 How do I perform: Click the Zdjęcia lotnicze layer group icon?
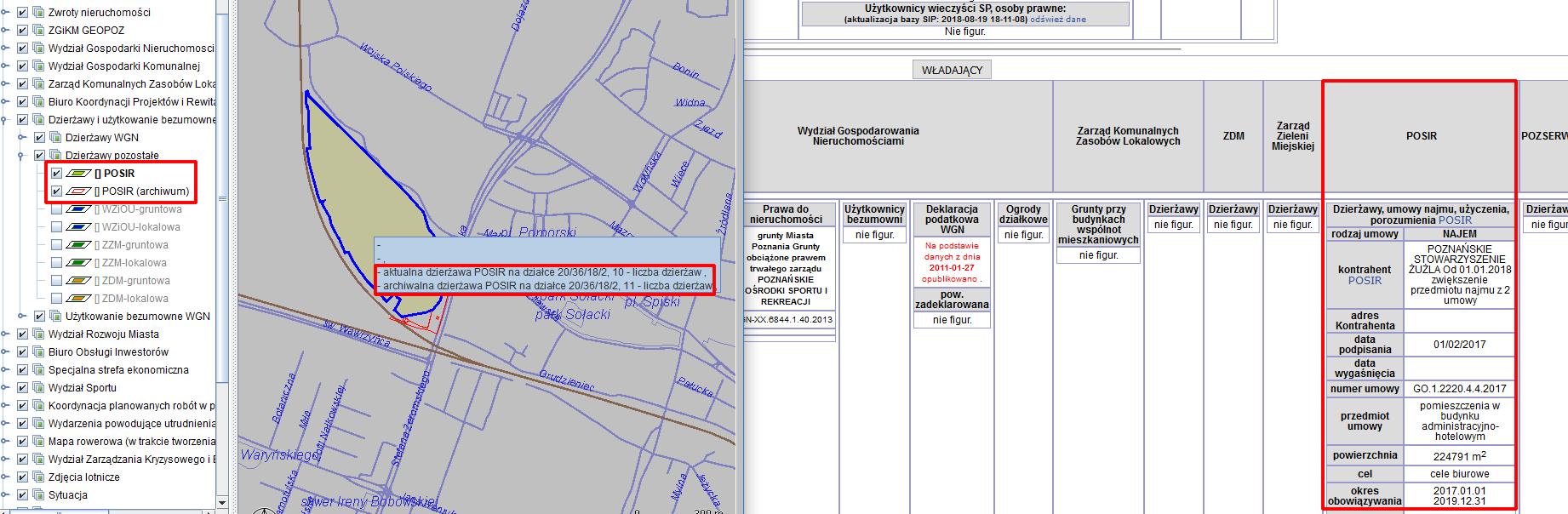38,477
